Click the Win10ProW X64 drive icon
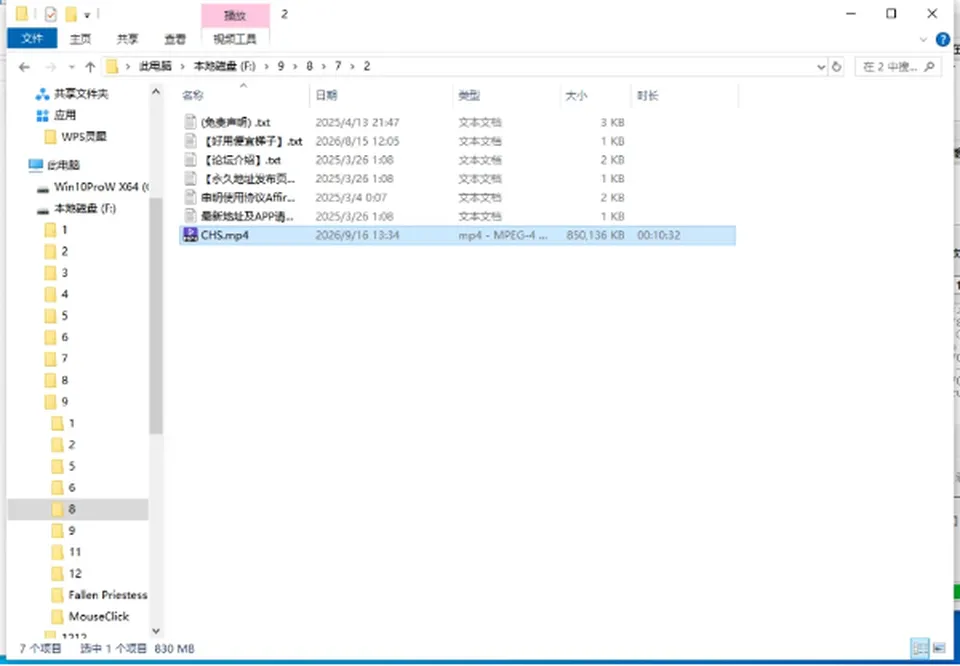 click(43, 188)
